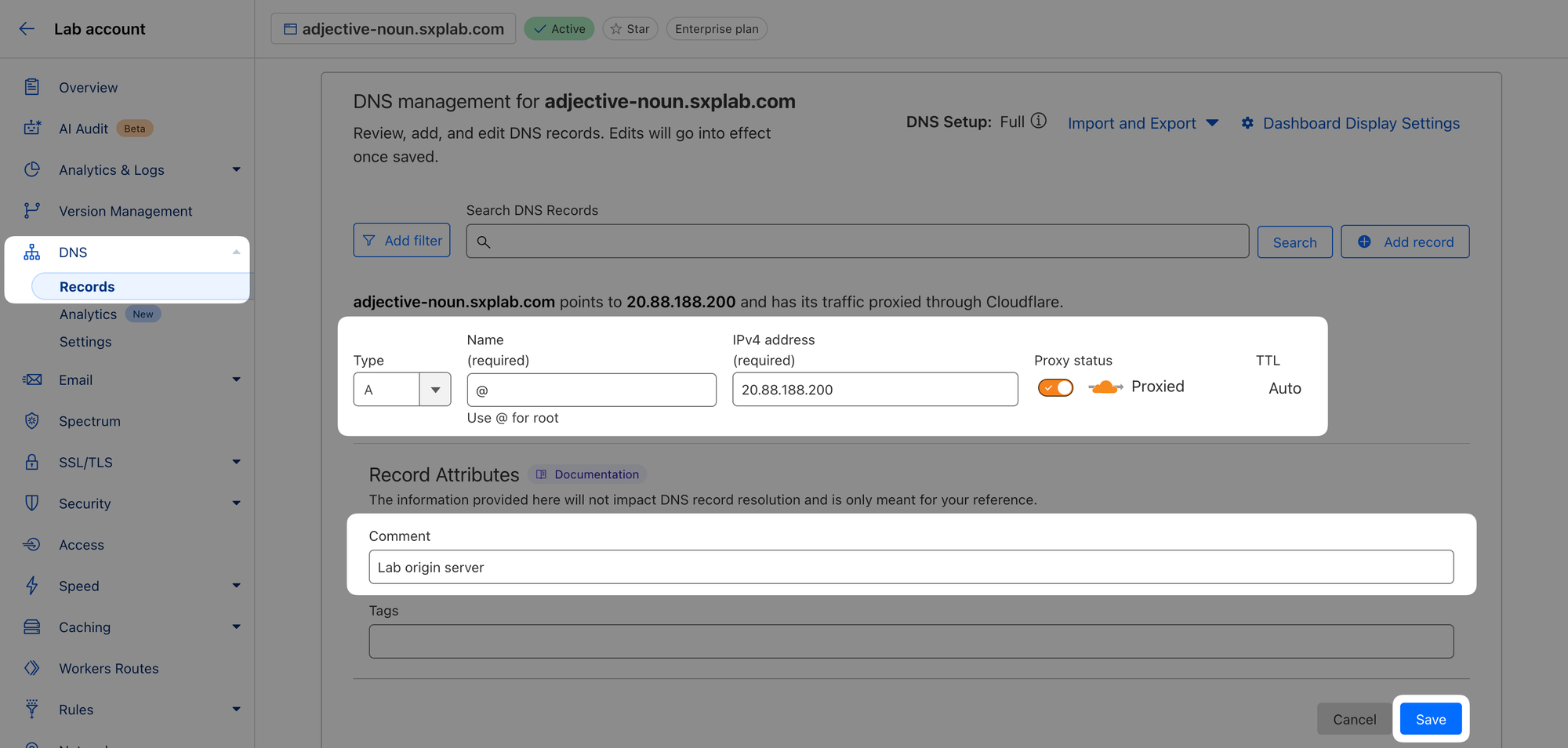
Task: Click the Rules funnel icon
Action: click(31, 709)
